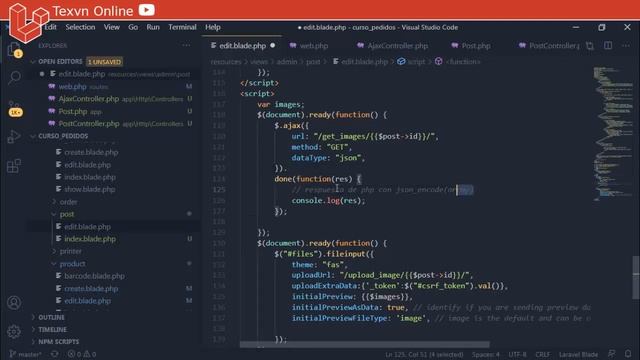Click the Split Editor icon

(608, 46)
